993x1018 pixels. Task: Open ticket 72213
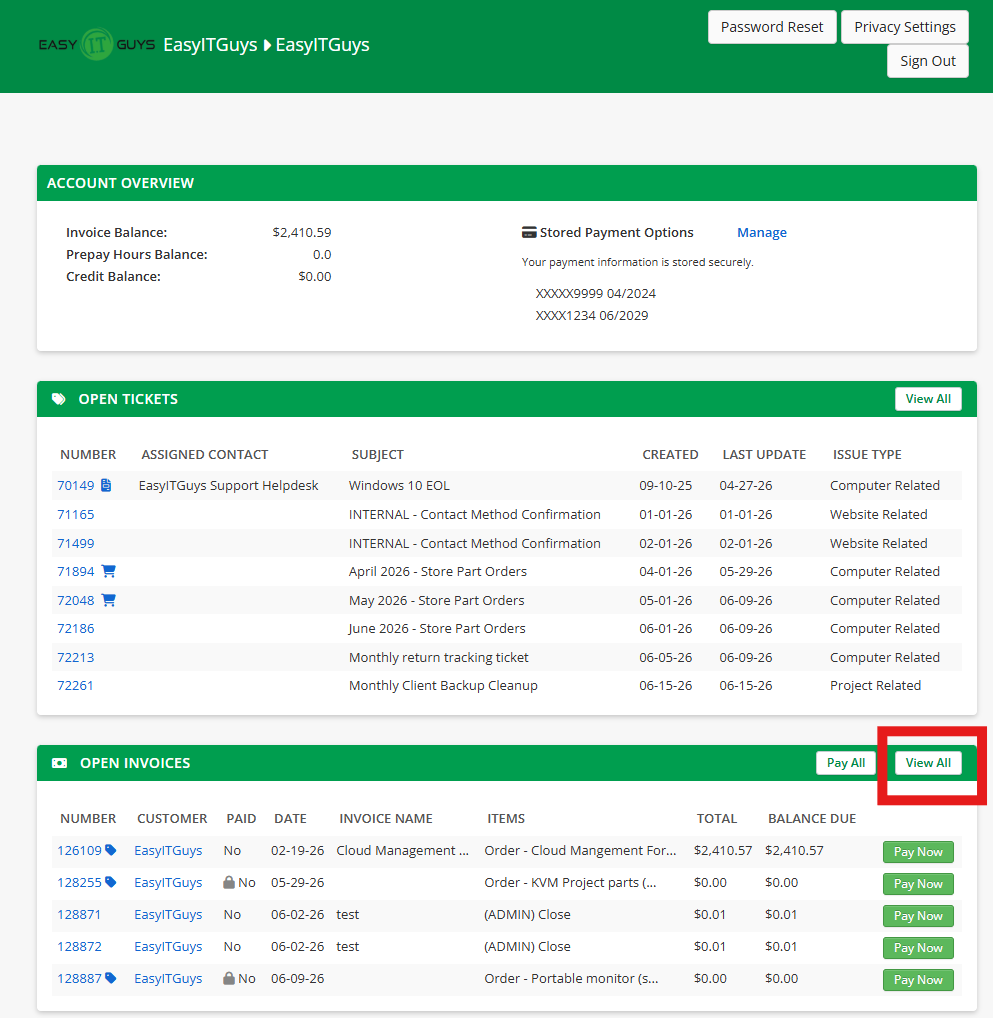tap(75, 657)
